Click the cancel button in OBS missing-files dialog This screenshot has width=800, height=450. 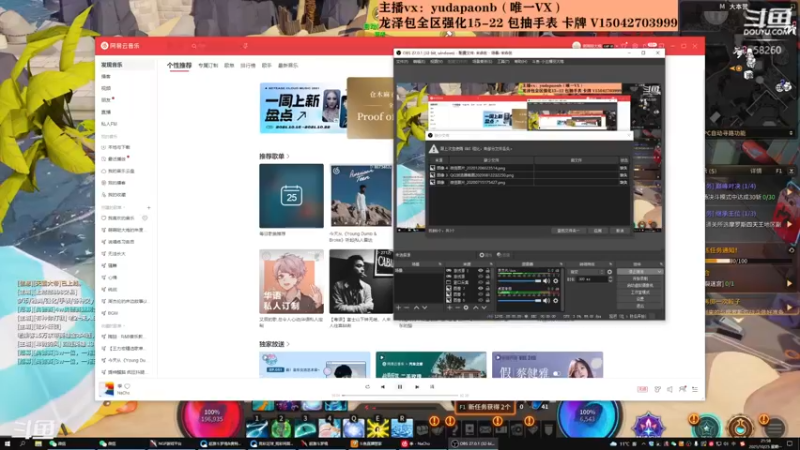tap(620, 231)
